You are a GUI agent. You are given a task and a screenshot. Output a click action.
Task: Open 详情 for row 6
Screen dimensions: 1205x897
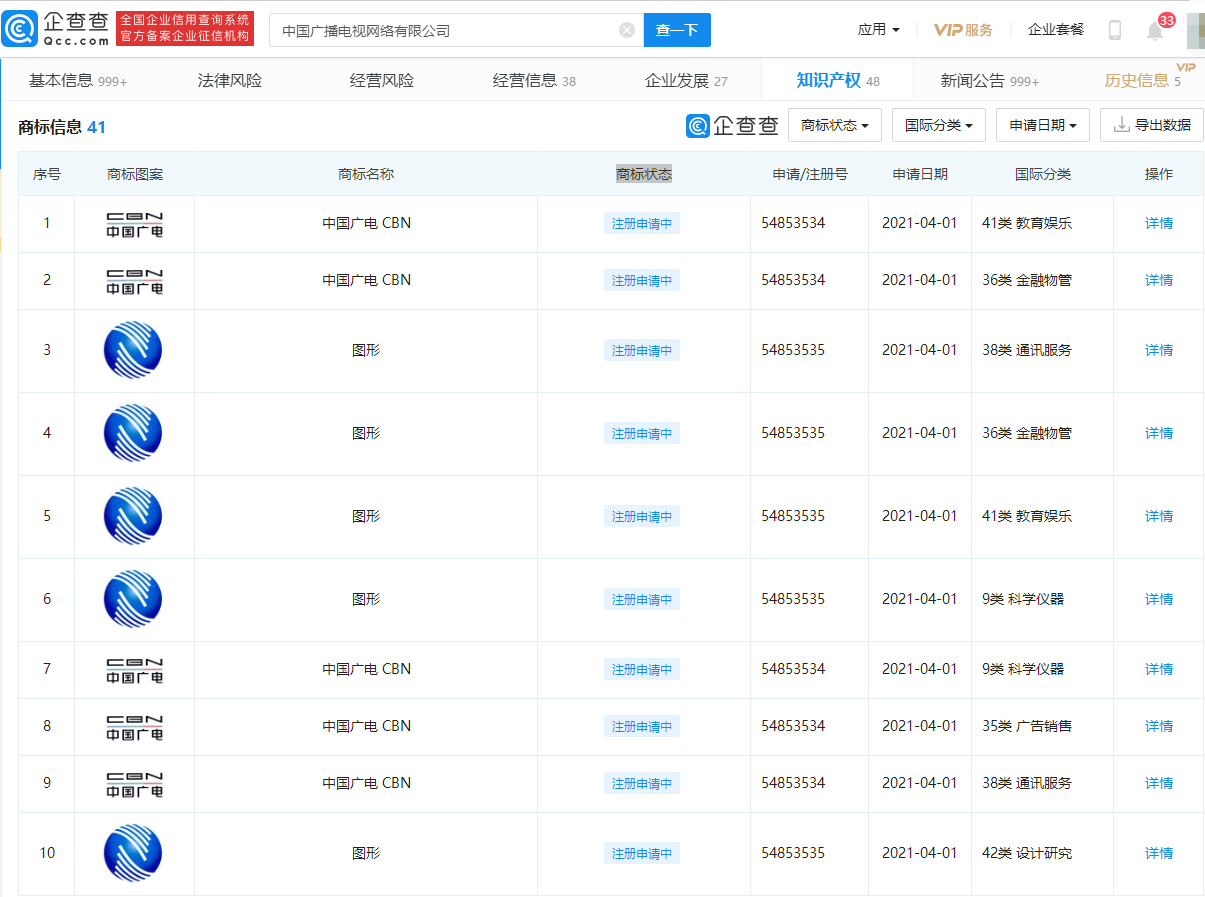(1159, 599)
